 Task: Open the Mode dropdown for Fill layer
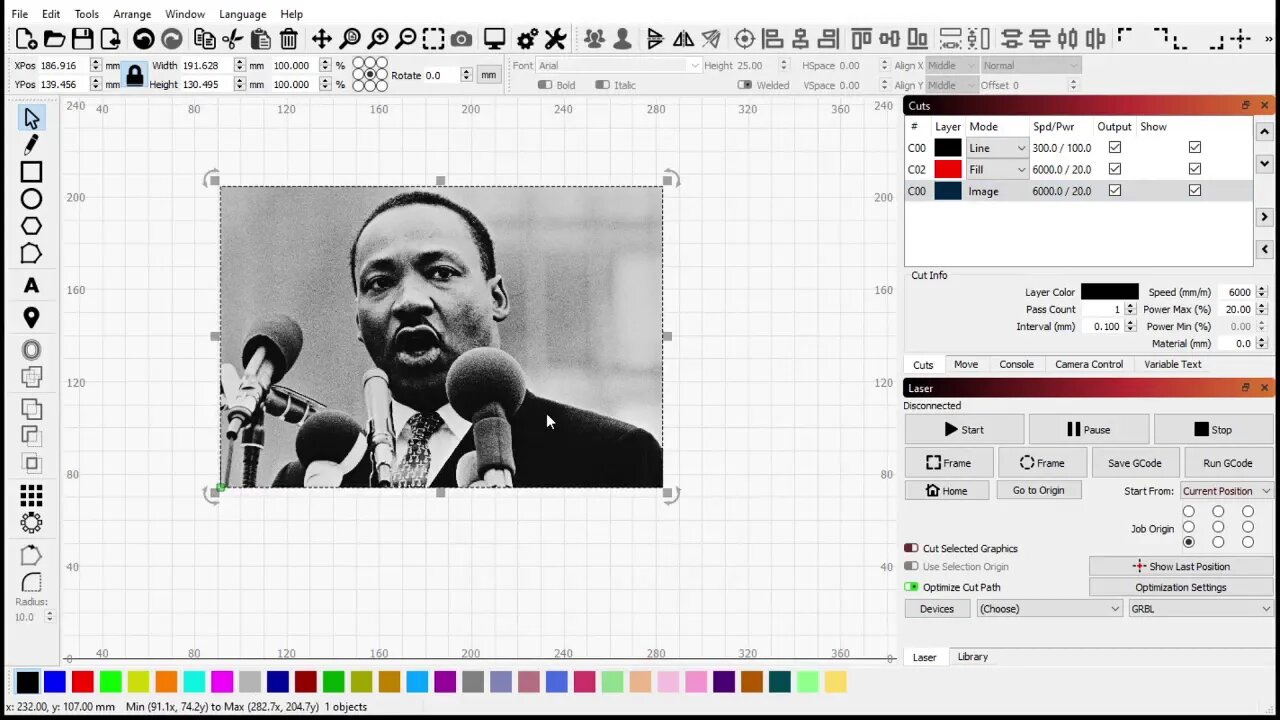tap(997, 170)
